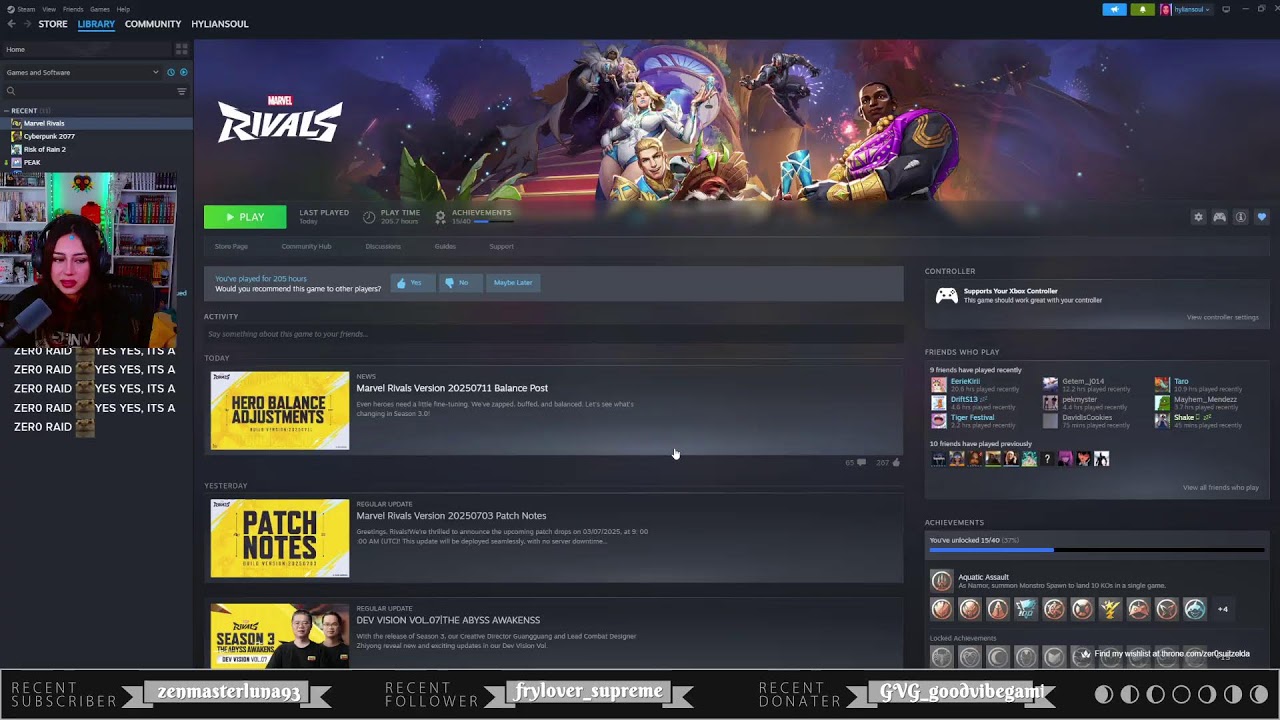Open the Aquatic Assault achievement icon
This screenshot has width=1280, height=720.
click(941, 580)
